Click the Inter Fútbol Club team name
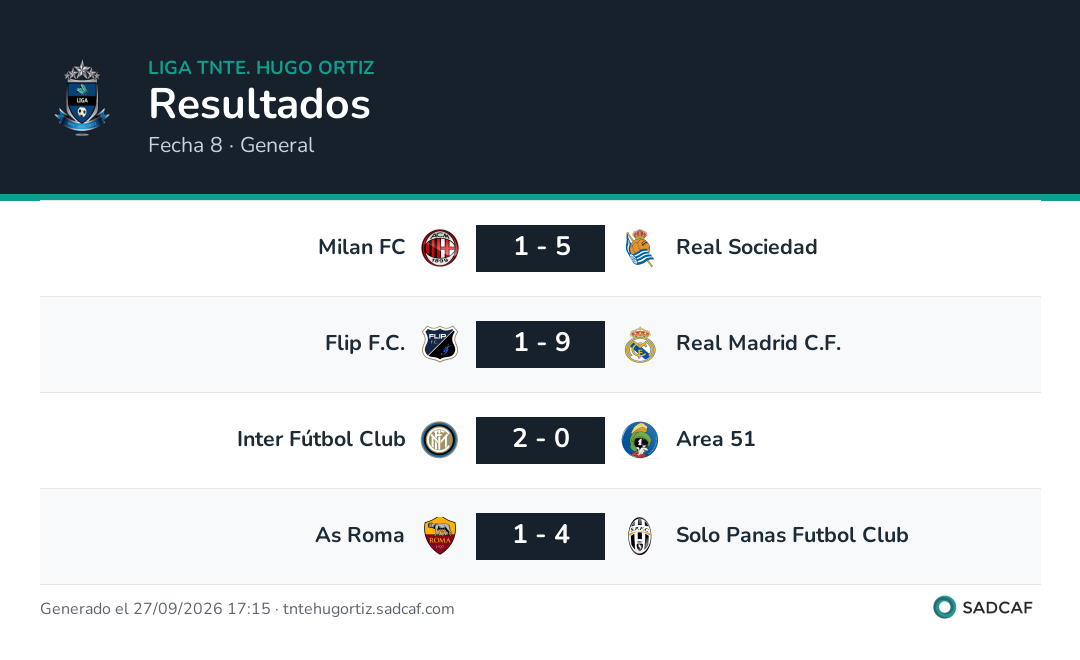 pos(321,439)
